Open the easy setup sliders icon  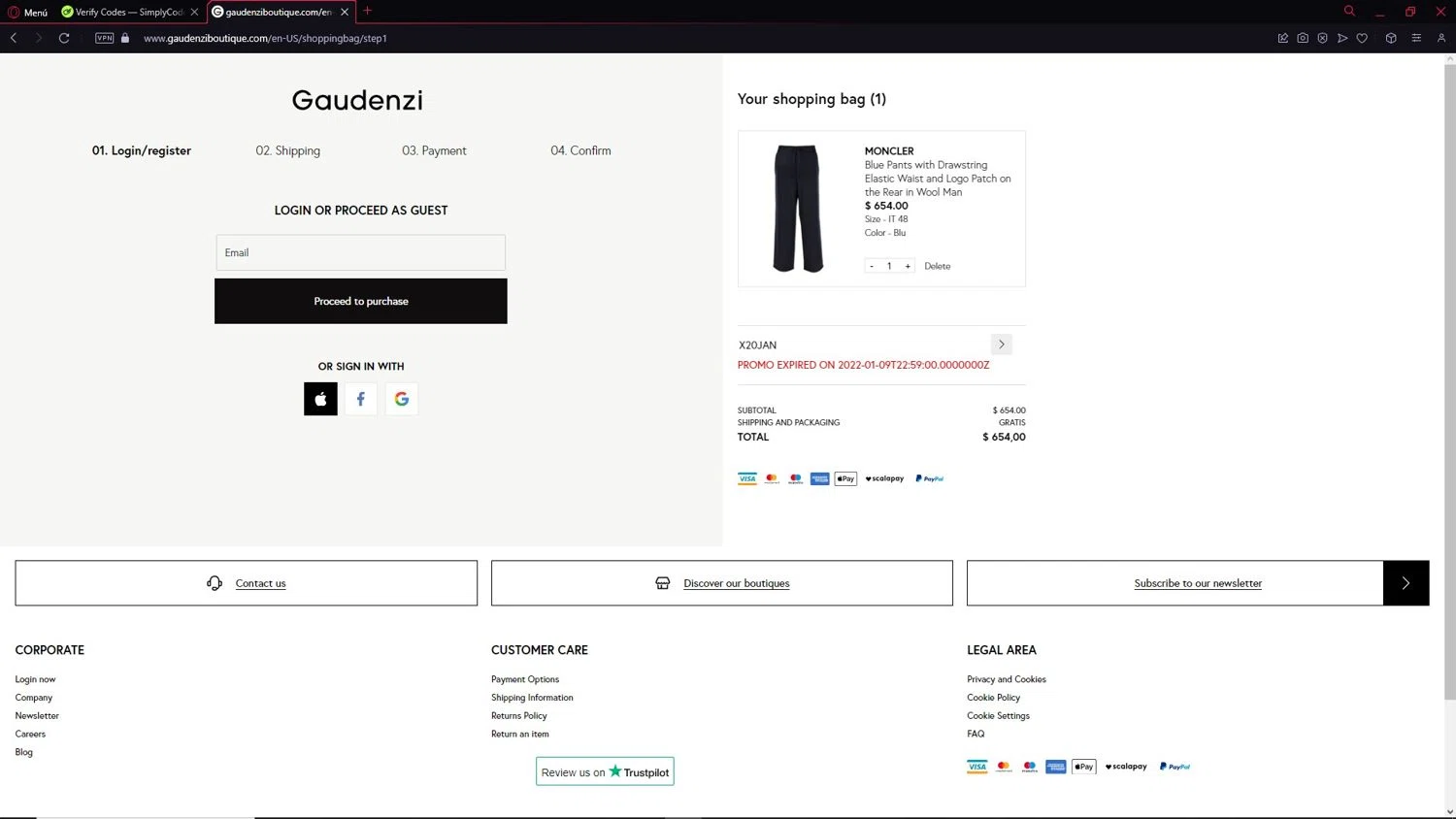tap(1416, 38)
